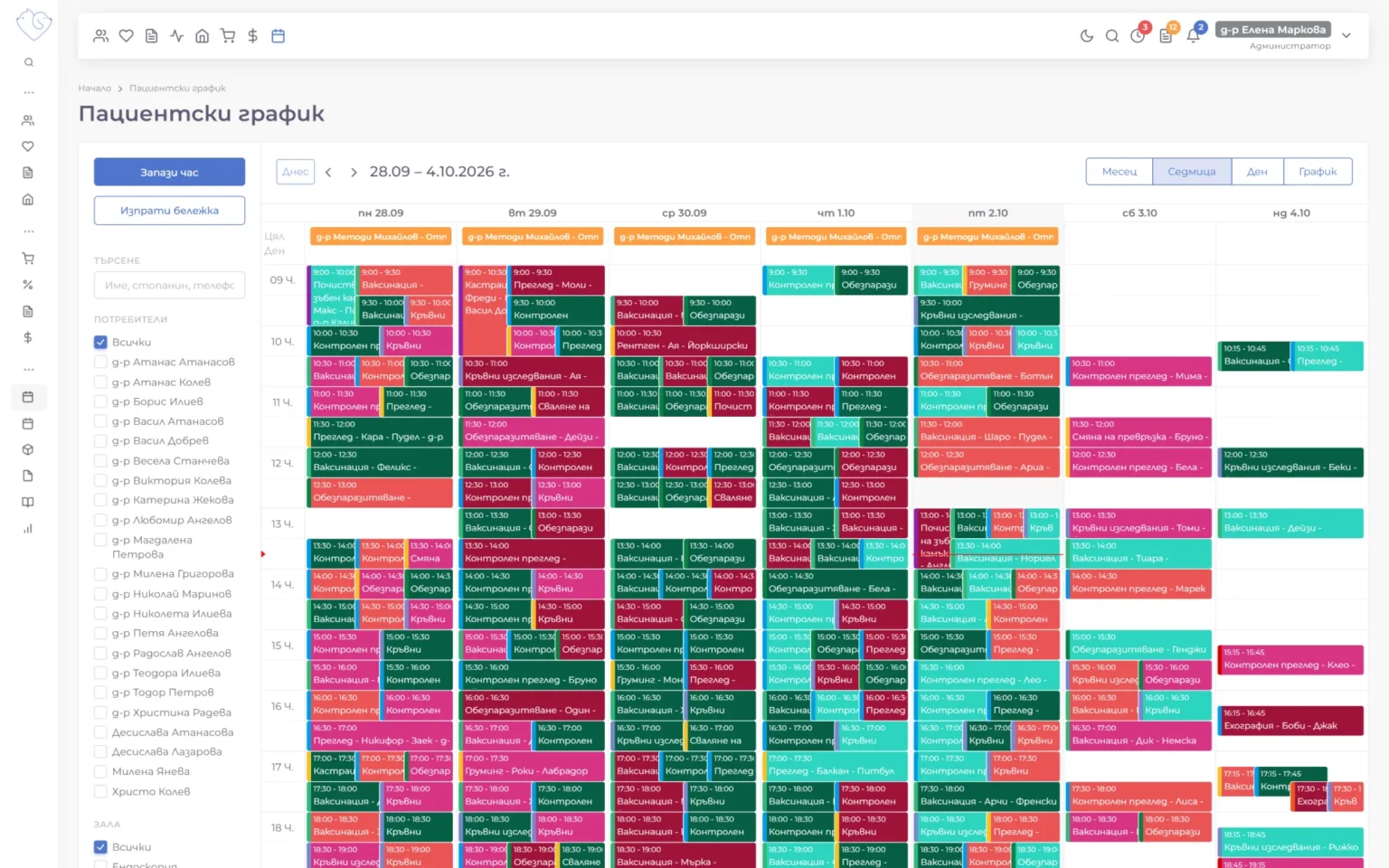Uncheck Всички under Потребители
This screenshot has width=1389, height=868.
click(x=100, y=343)
